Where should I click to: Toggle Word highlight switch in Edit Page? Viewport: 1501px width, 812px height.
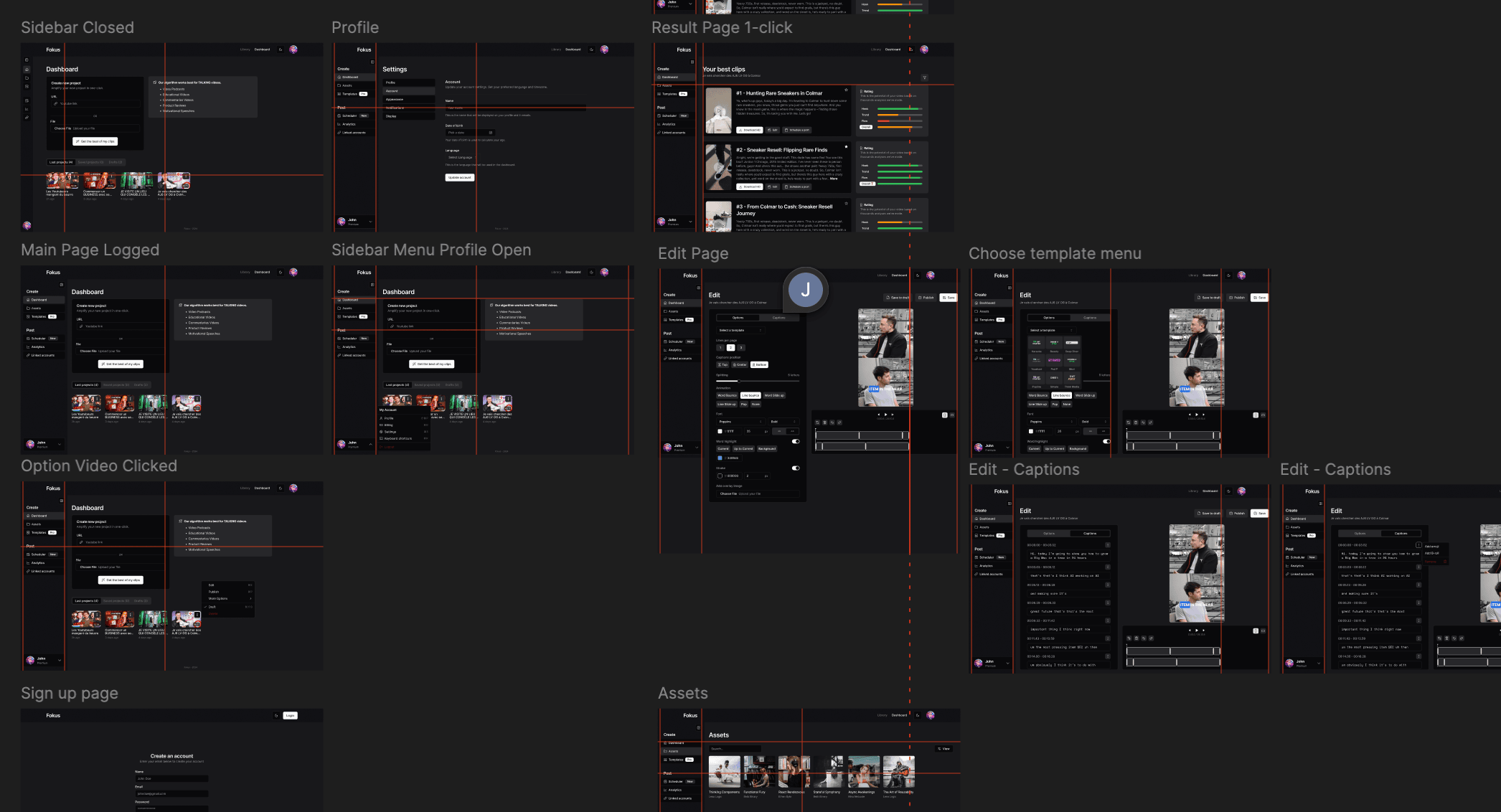pos(796,441)
